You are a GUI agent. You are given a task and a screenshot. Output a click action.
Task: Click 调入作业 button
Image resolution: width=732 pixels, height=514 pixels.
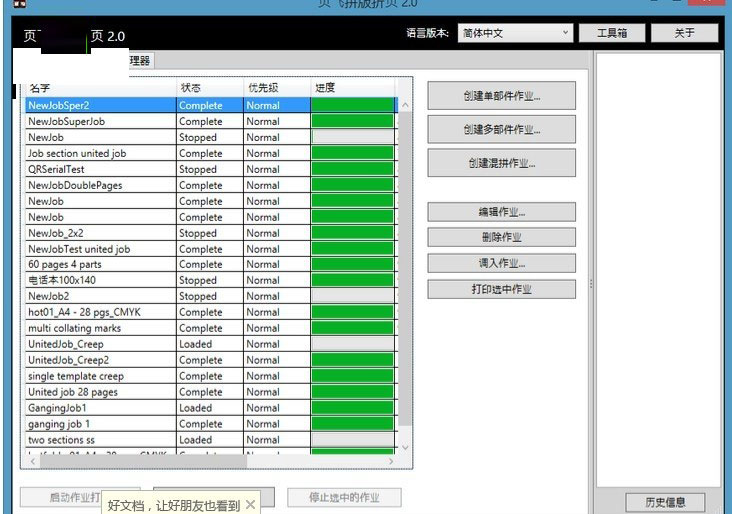coord(501,263)
